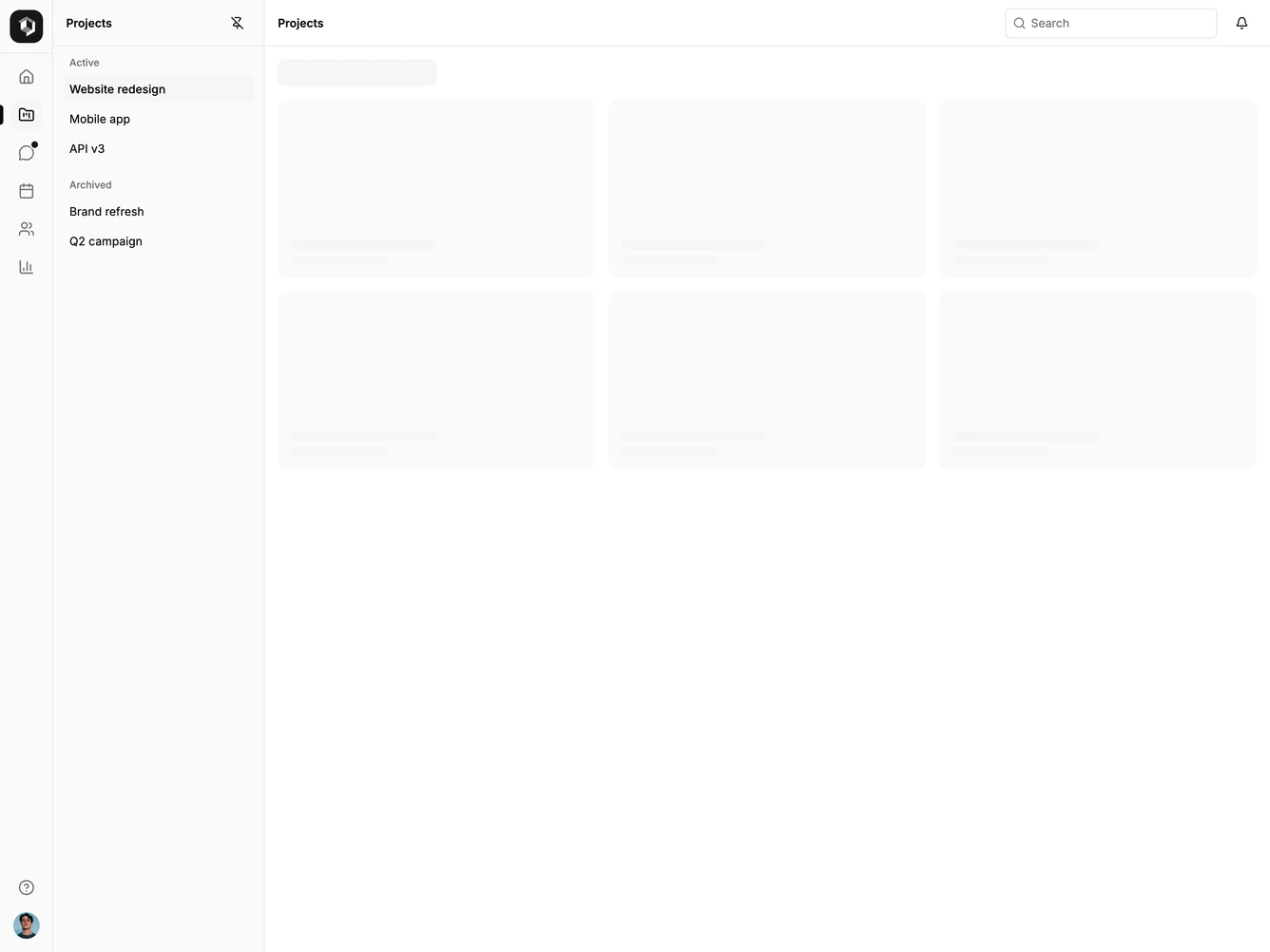The width and height of the screenshot is (1270, 952).
Task: Unpin the Projects side panel
Action: 238,23
